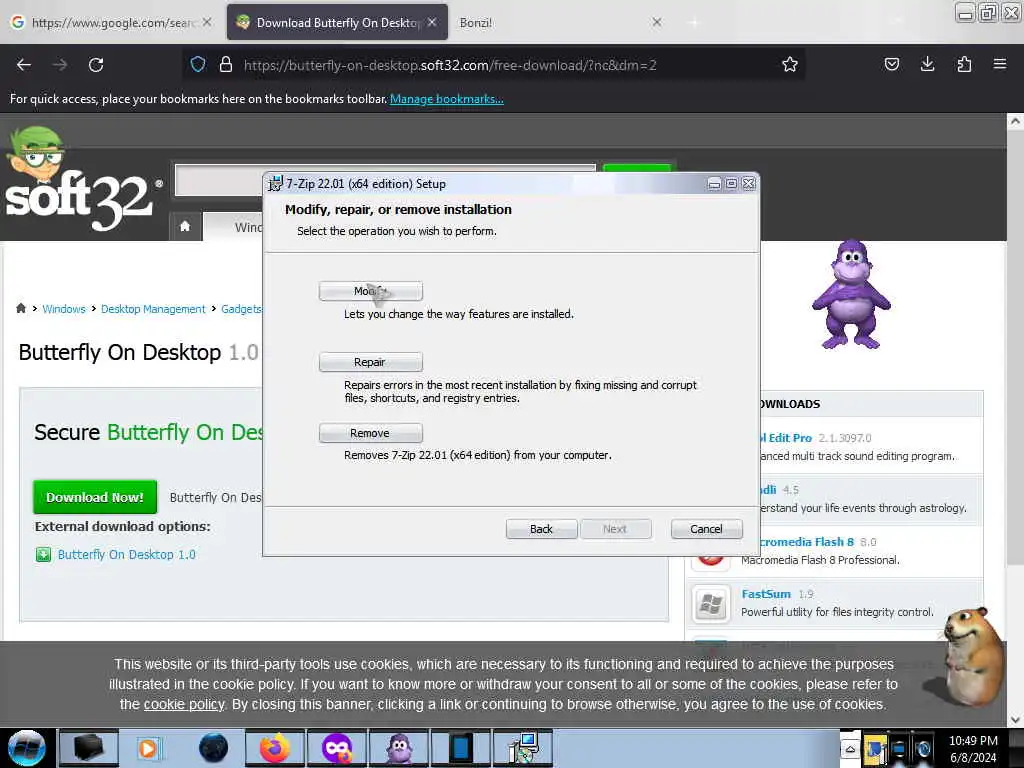The height and width of the screenshot is (768, 1024).
Task: Open the Desktop Management breadcrumb link
Action: pos(153,309)
